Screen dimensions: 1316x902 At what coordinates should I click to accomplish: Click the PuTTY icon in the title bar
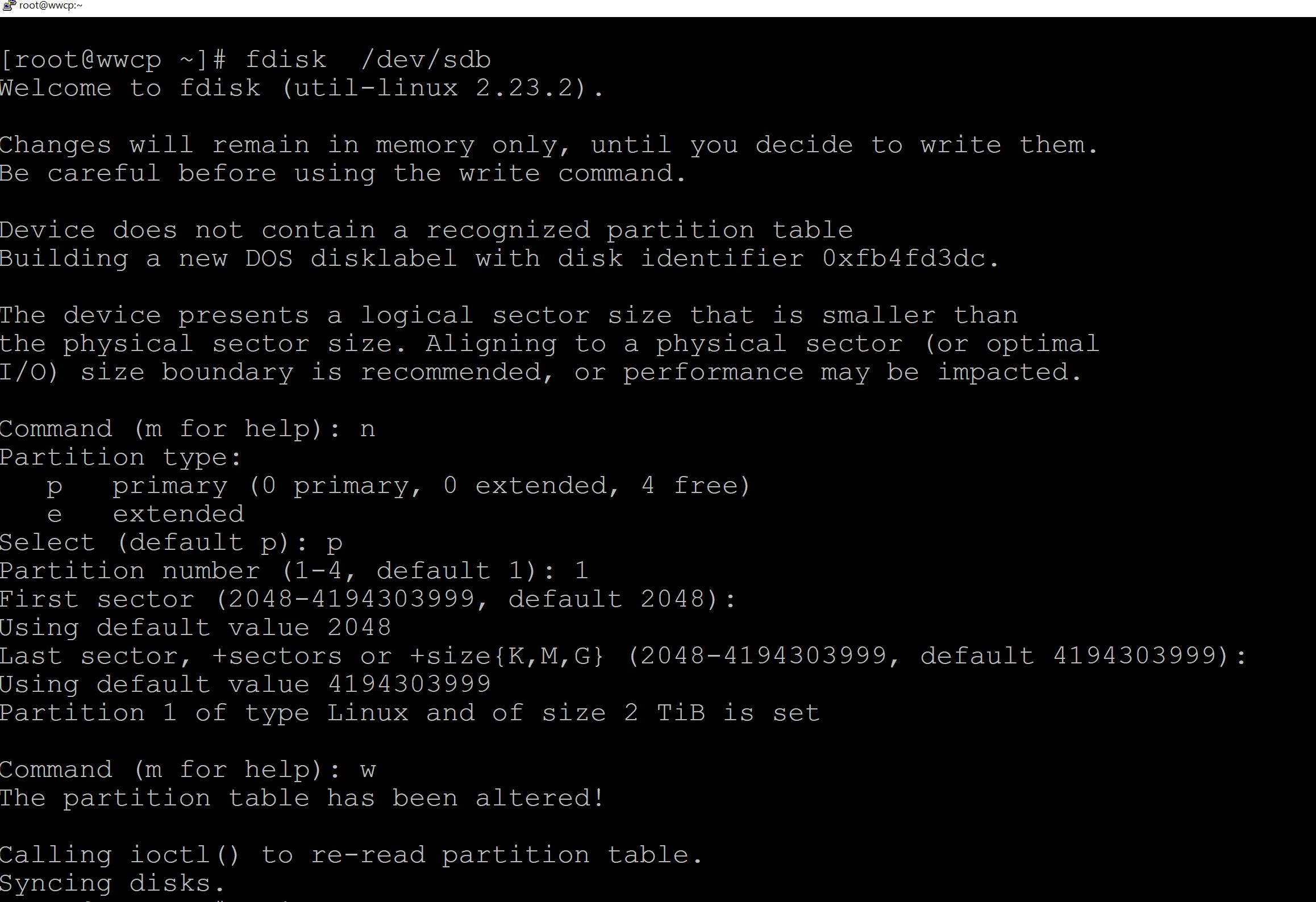9,6
